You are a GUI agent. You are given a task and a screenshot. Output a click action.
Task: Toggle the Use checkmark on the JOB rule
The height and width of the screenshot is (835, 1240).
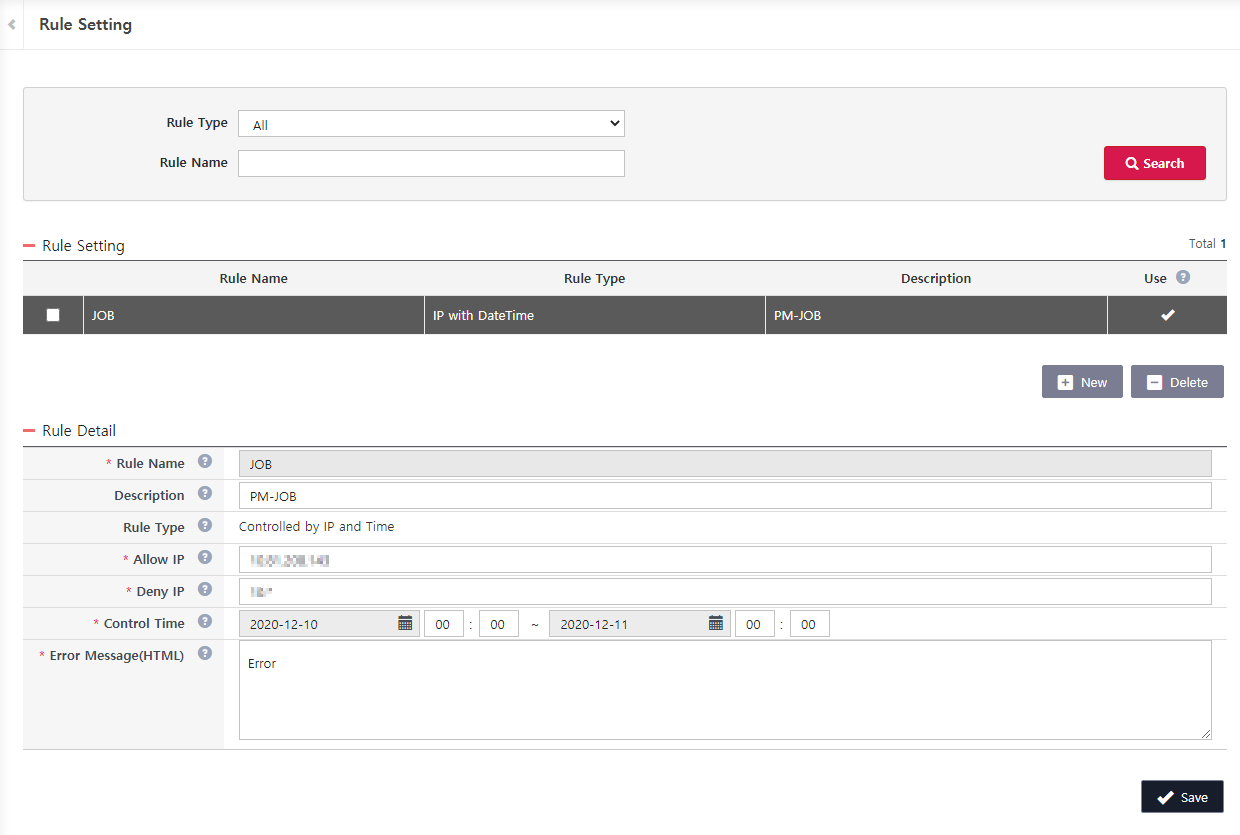(x=1167, y=314)
